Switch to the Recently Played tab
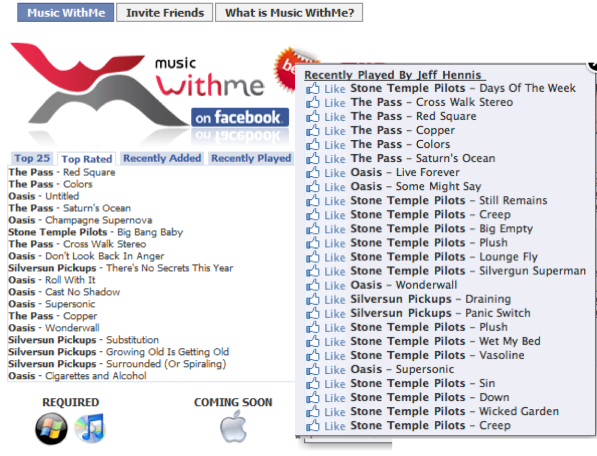This screenshot has height=456, width=597. (251, 158)
